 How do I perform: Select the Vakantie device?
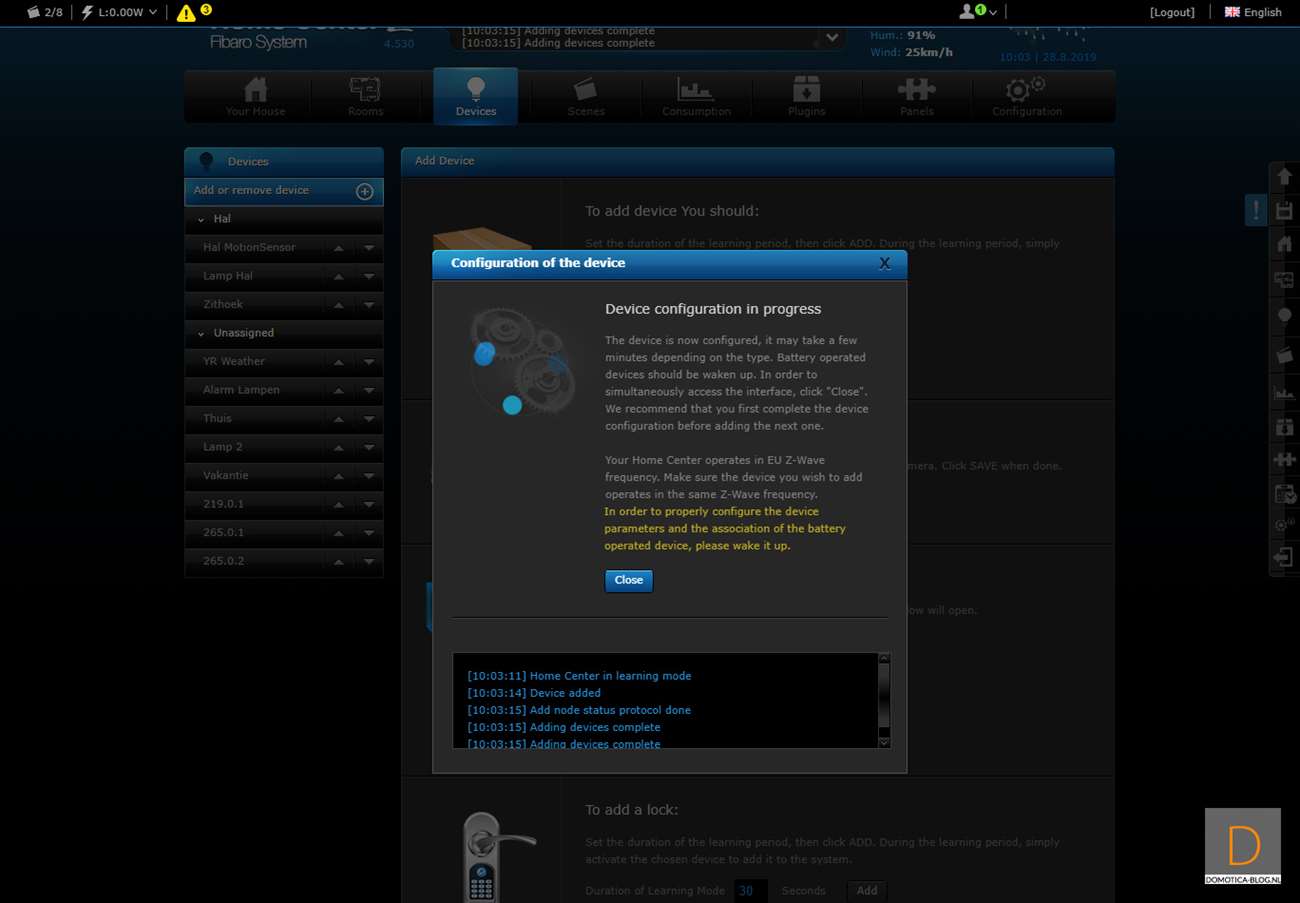pyautogui.click(x=226, y=475)
